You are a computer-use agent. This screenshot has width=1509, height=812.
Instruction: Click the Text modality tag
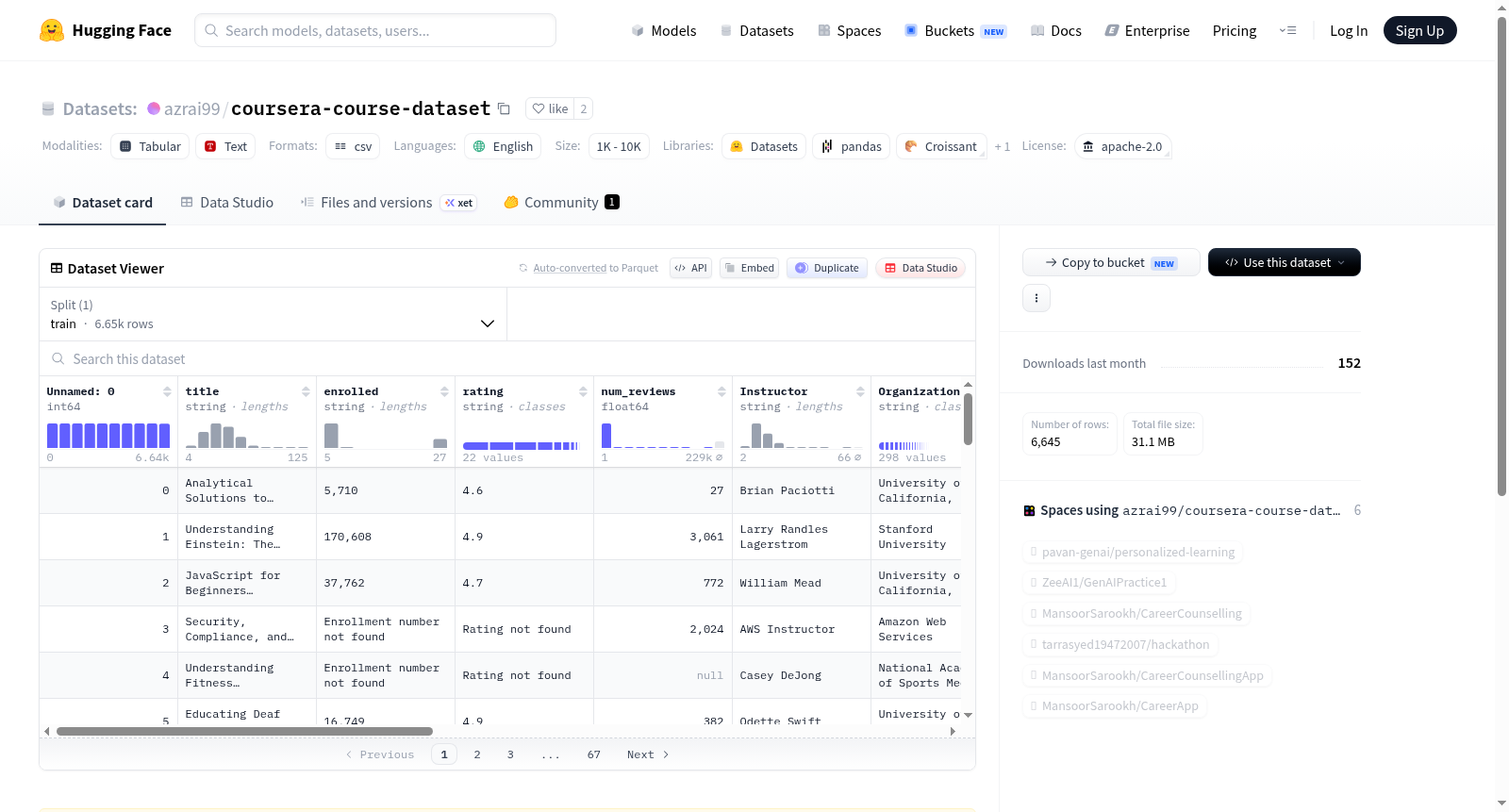225,146
